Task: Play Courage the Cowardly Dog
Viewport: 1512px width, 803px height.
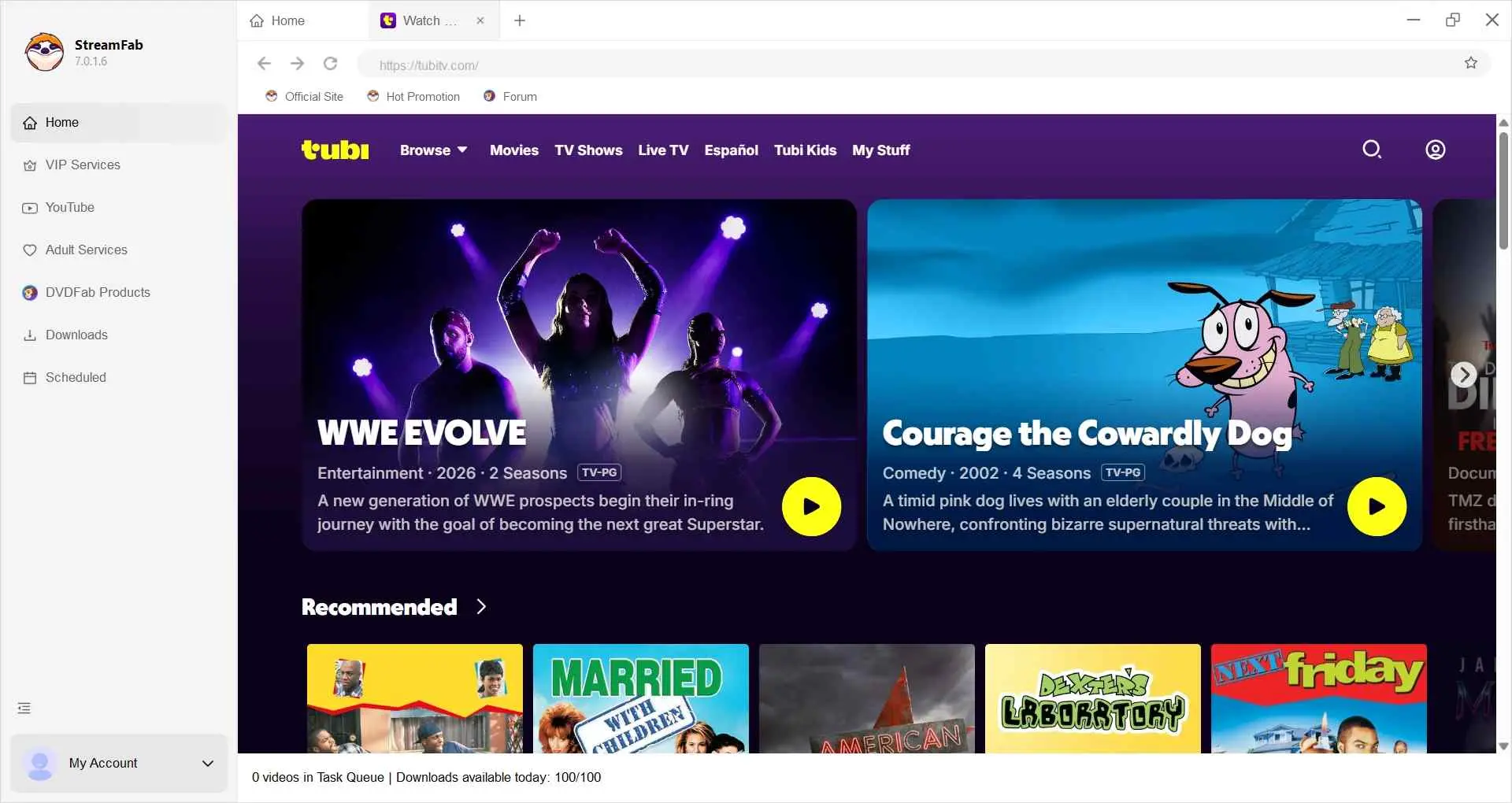Action: click(x=1377, y=507)
